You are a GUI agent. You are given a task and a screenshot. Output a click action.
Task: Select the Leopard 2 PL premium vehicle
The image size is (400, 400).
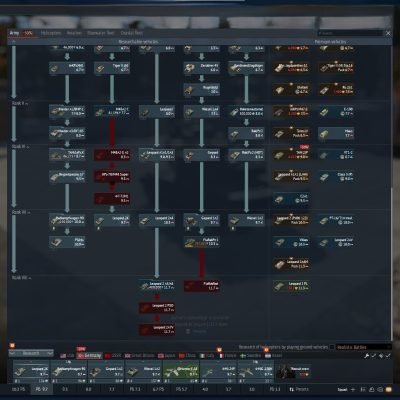click(x=292, y=286)
